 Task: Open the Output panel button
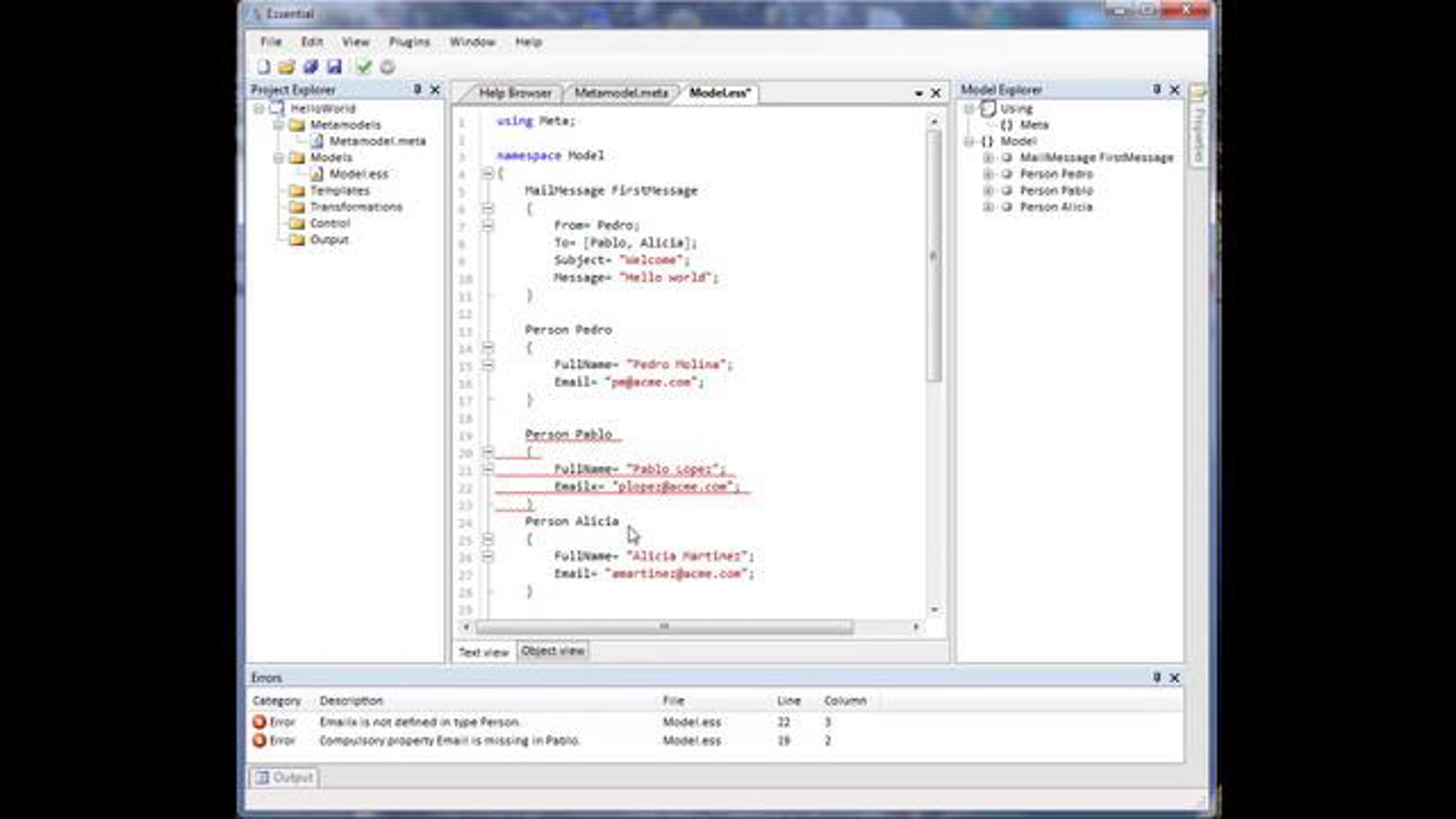285,777
